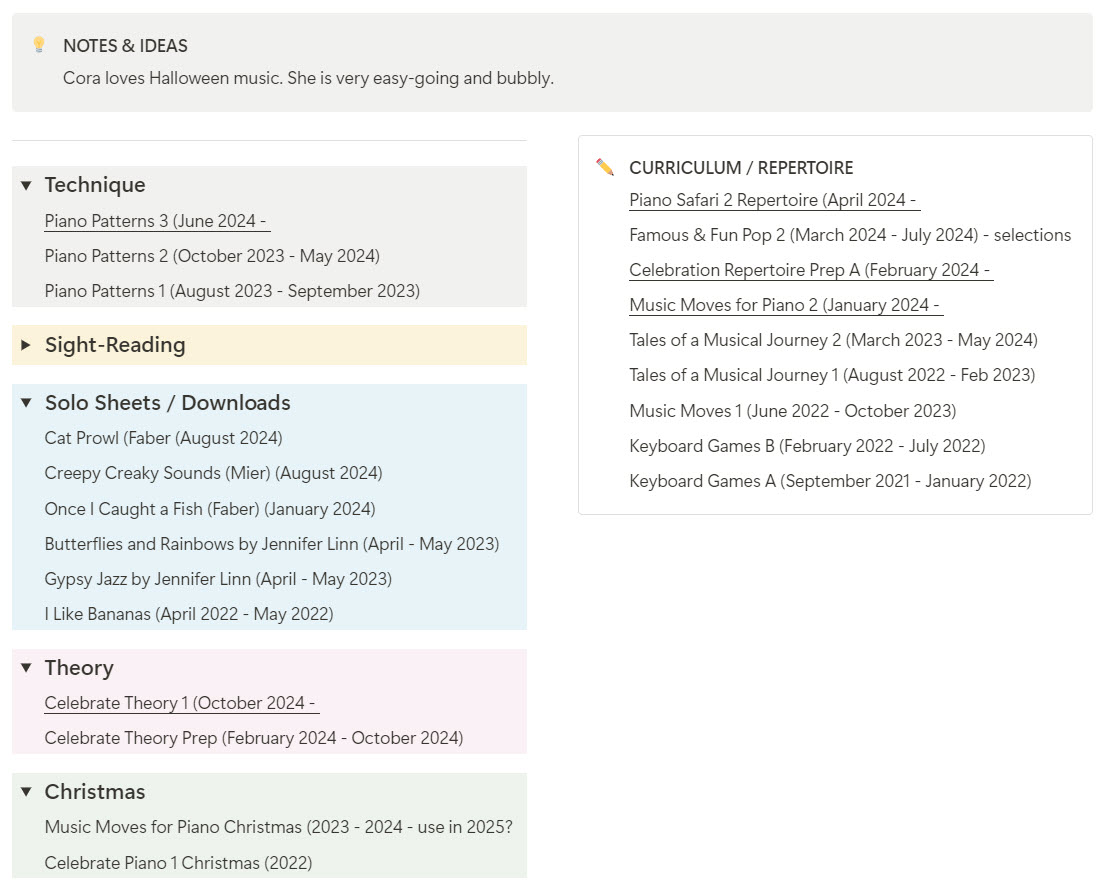Select Cat Prowl (Faber (August 2024)
The image size is (1103, 886).
tap(163, 438)
